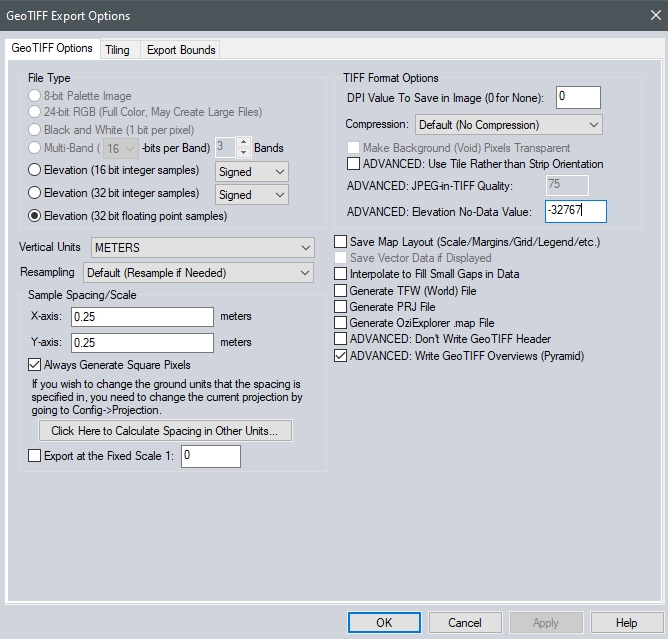Enable Save Map Layout checkbox
Viewport: 668px width, 639px height.
341,242
